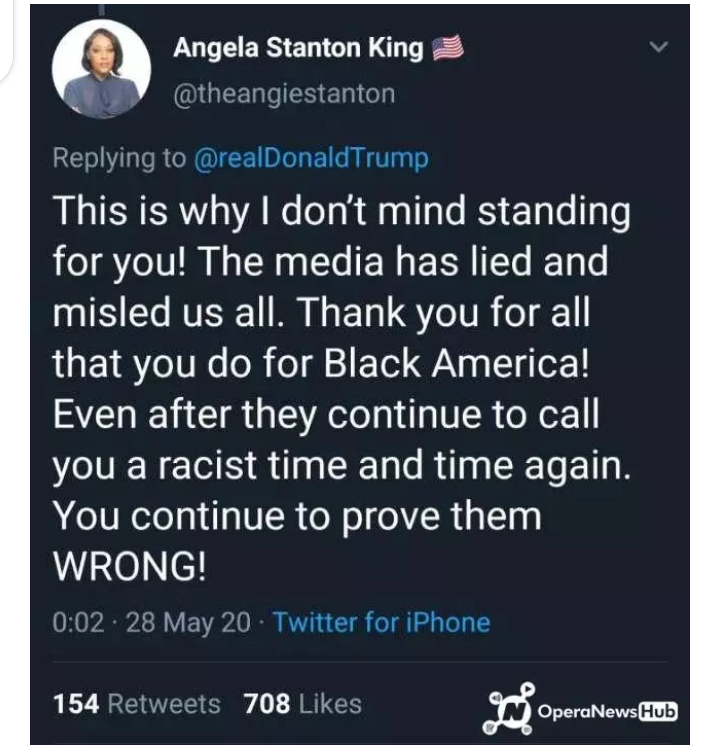Expand the tweet options chevron menu
This screenshot has height=746, width=720.
coord(659,46)
